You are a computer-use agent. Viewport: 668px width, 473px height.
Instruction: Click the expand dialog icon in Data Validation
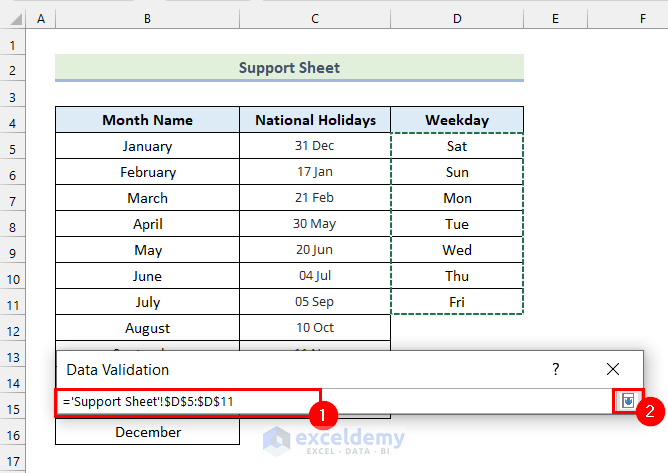[x=628, y=401]
